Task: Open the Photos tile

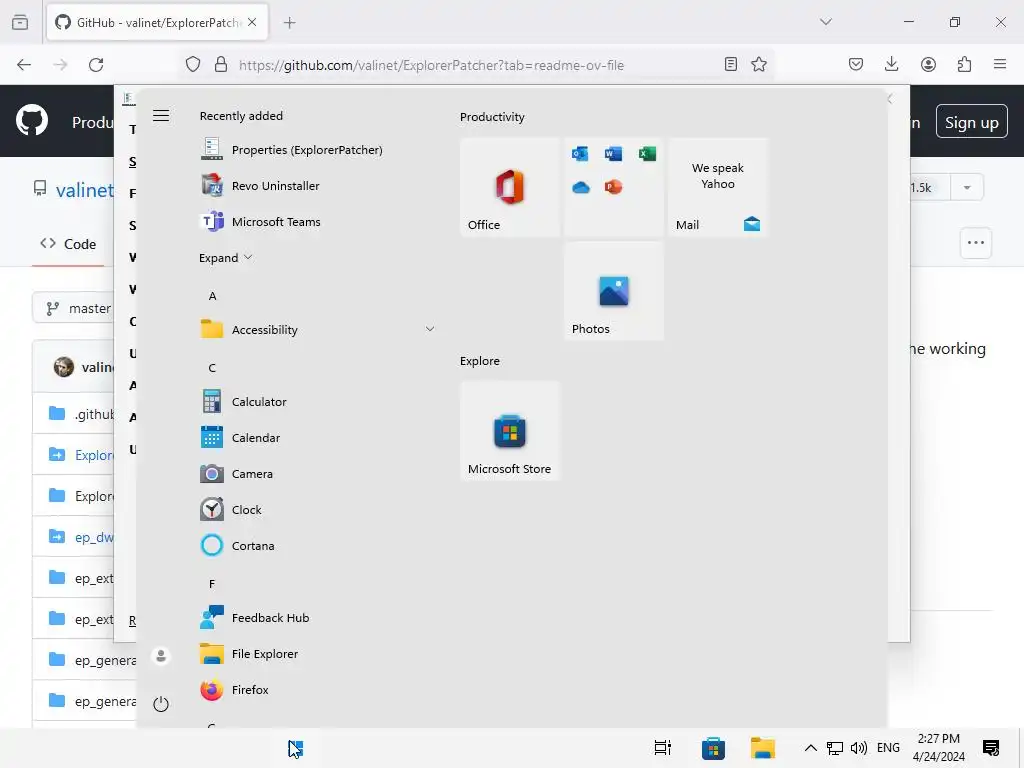Action: click(614, 291)
